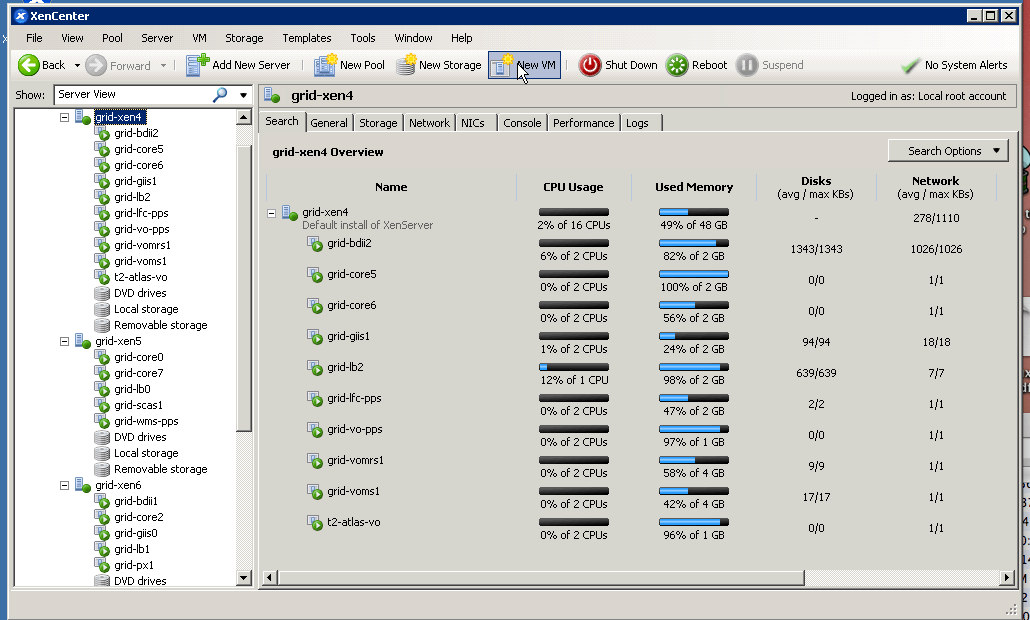
Task: Open the Forward history dropdown arrow
Action: coord(164,66)
